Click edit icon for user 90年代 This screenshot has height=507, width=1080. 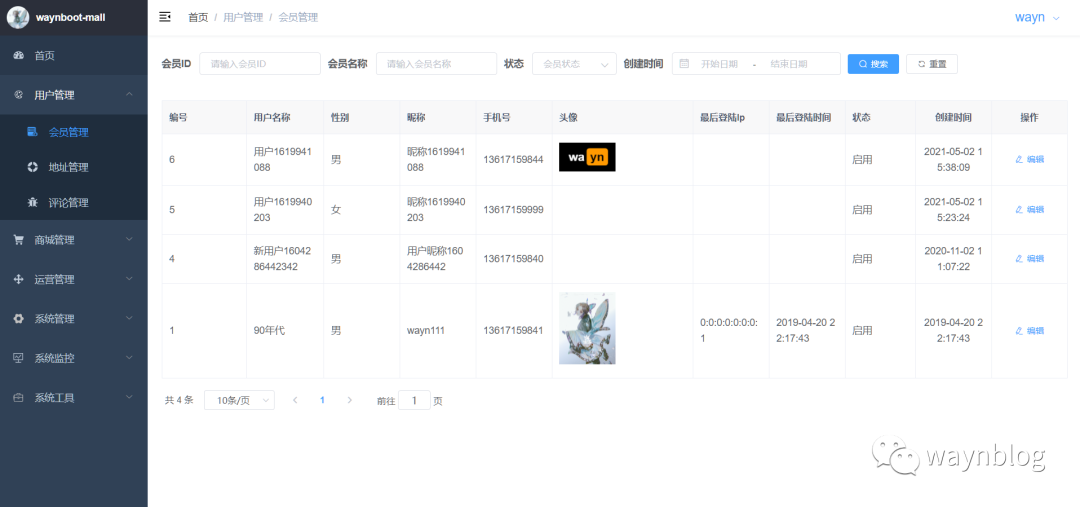(1019, 331)
